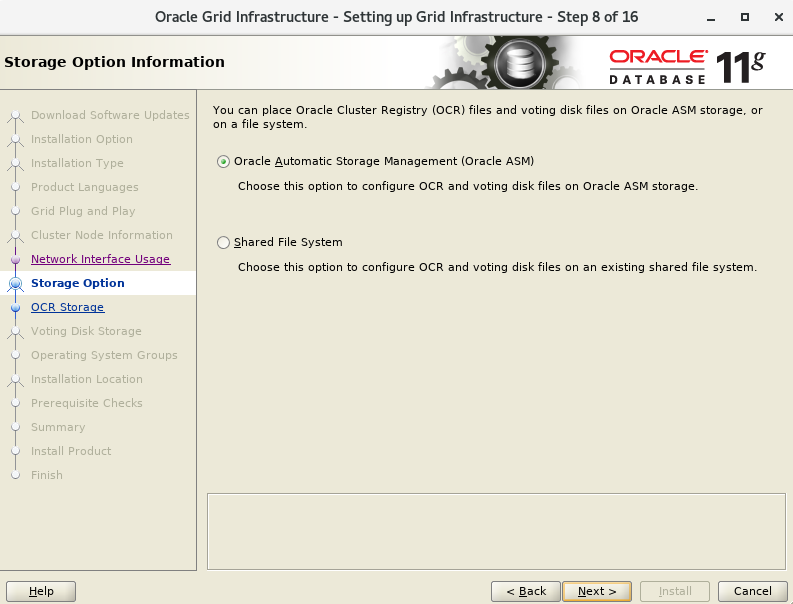Select Storage Option step in sidebar

pyautogui.click(x=78, y=283)
